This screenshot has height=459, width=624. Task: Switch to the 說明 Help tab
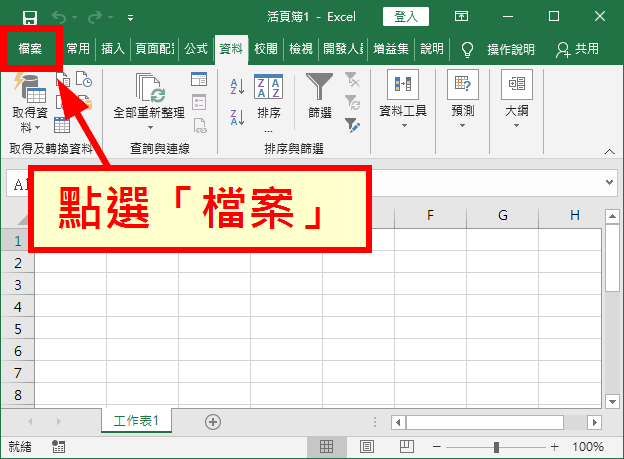click(x=432, y=49)
